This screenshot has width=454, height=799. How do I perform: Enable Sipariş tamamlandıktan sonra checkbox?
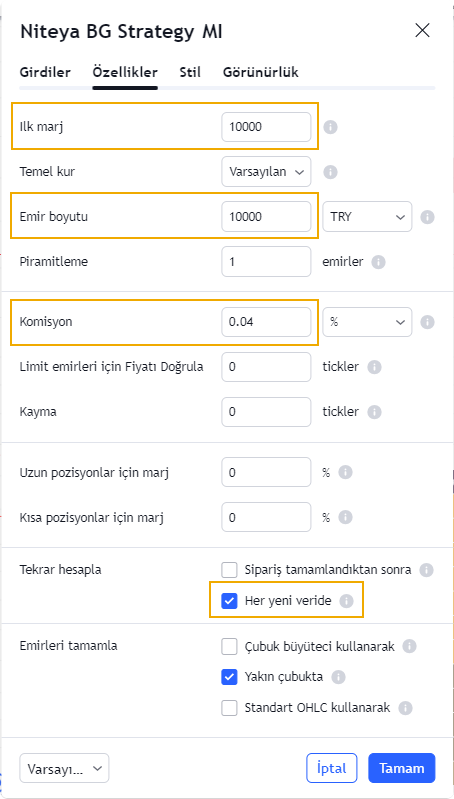(229, 570)
